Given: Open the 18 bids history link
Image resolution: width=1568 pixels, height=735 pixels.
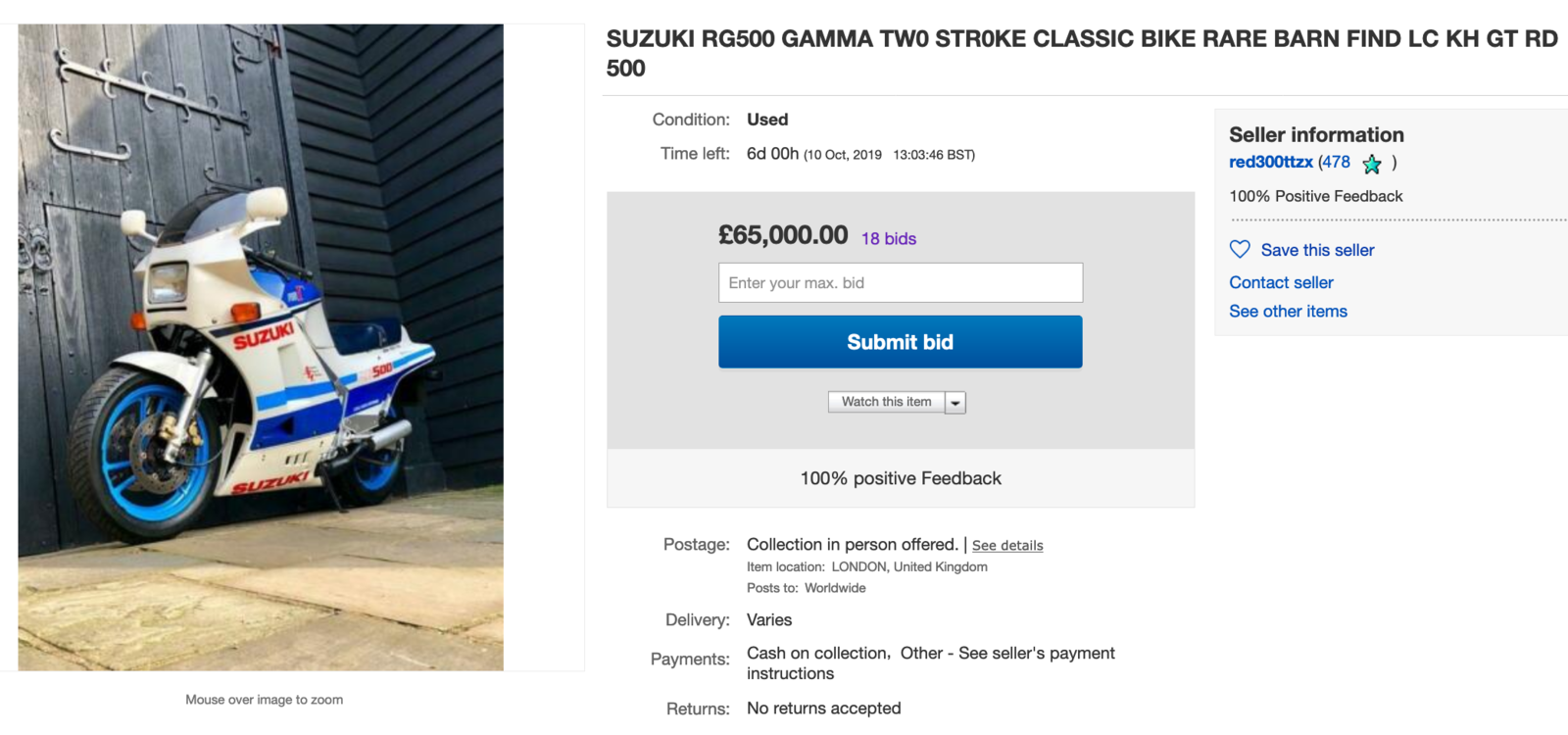Looking at the screenshot, I should point(888,239).
